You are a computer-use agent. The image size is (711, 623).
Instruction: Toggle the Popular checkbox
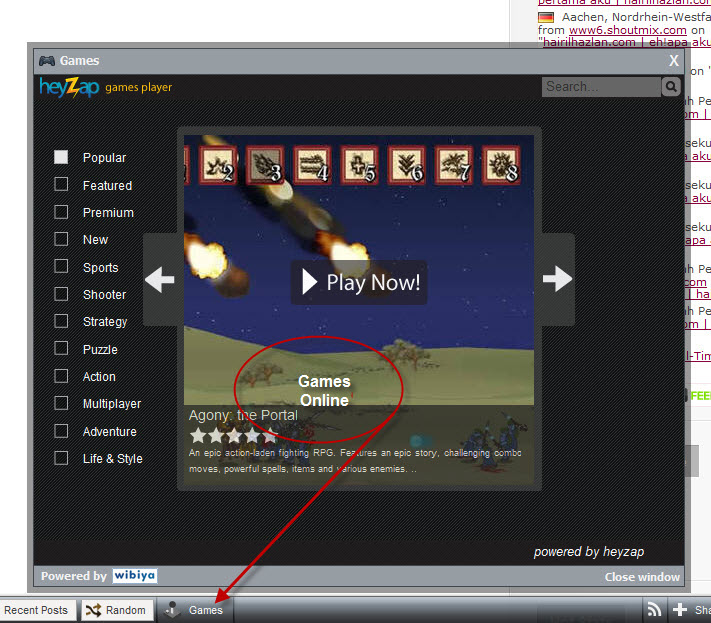click(61, 157)
